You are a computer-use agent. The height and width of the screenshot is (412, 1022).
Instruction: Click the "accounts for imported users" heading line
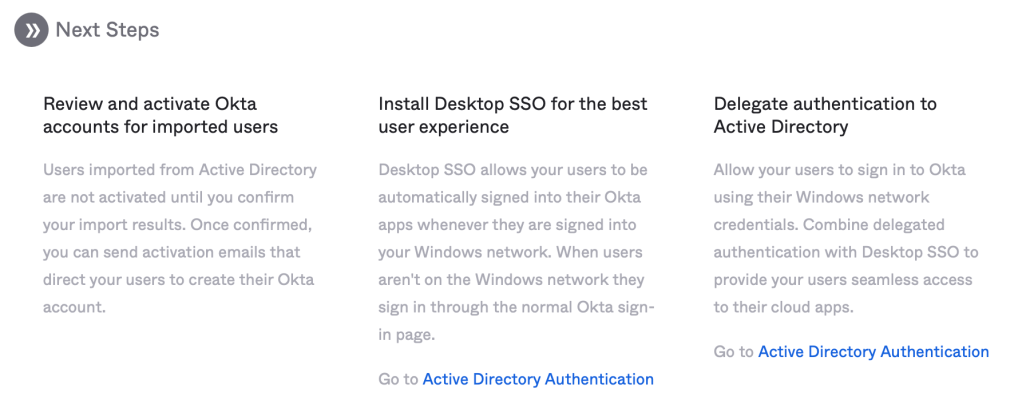160,127
